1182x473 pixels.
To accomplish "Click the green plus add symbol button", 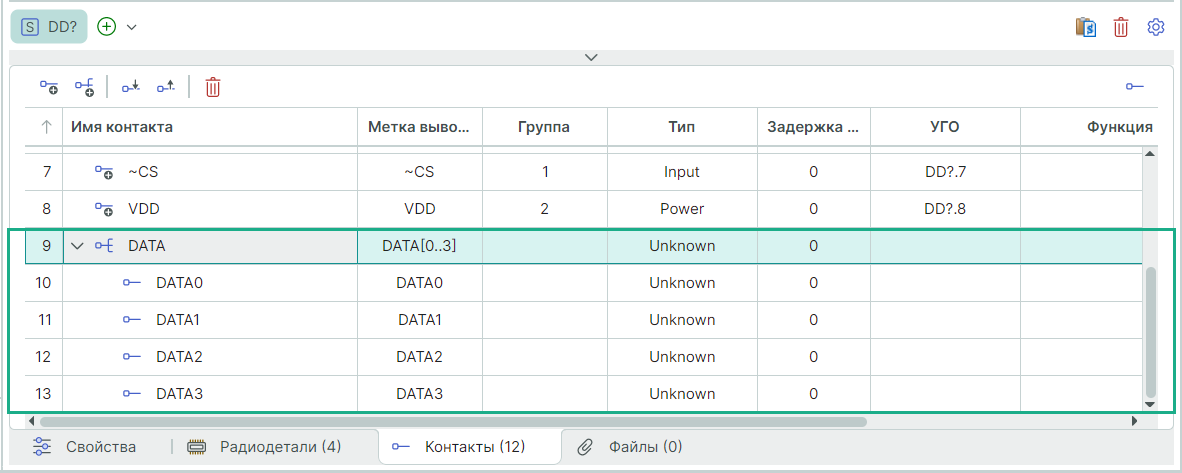I will [107, 27].
